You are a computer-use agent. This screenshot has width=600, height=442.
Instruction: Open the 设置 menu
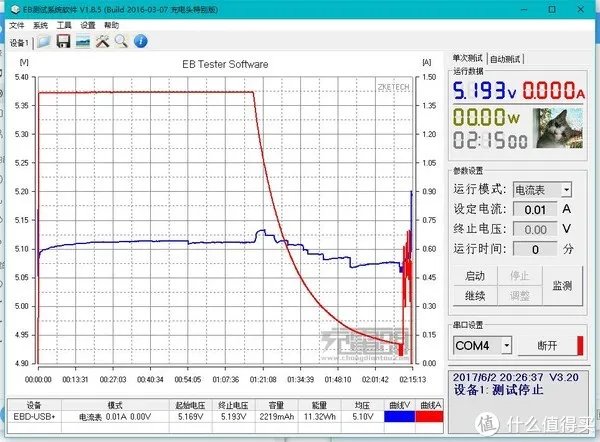coord(88,25)
